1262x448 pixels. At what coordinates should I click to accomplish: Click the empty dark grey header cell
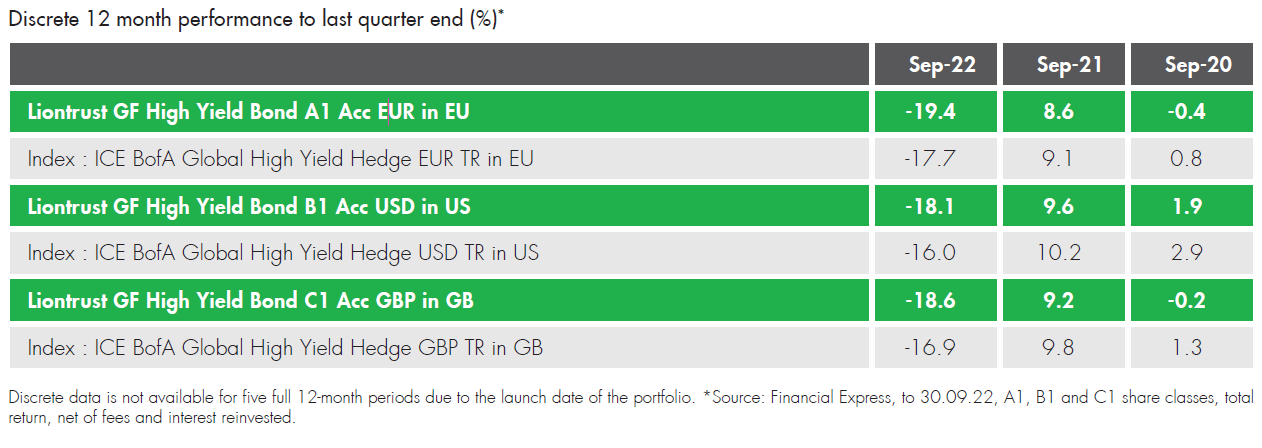click(x=439, y=65)
